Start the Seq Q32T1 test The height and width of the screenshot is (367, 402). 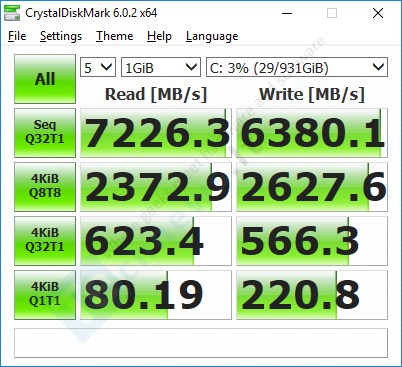45,133
